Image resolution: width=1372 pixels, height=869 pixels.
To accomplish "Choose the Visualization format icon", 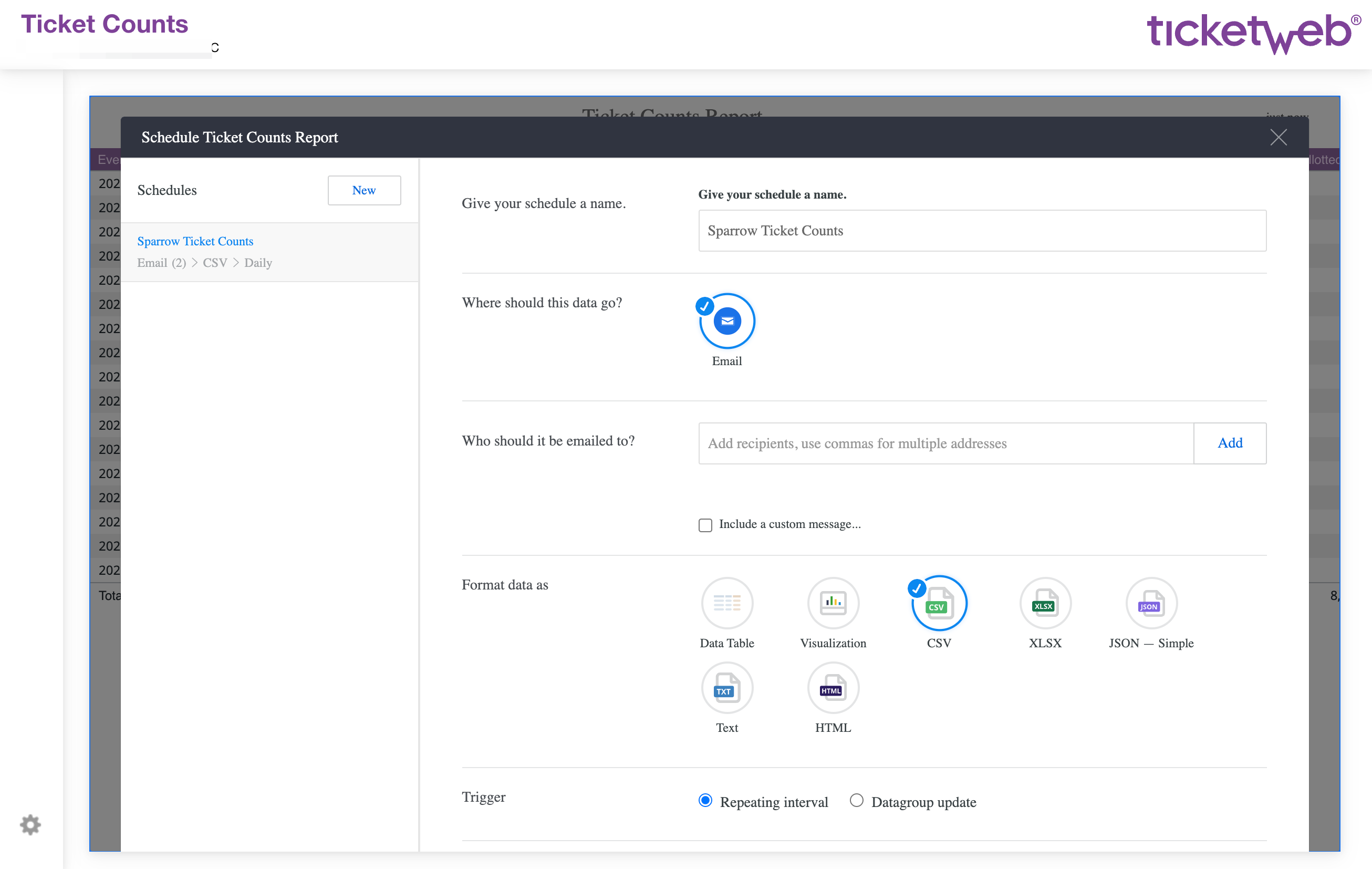I will point(833,603).
